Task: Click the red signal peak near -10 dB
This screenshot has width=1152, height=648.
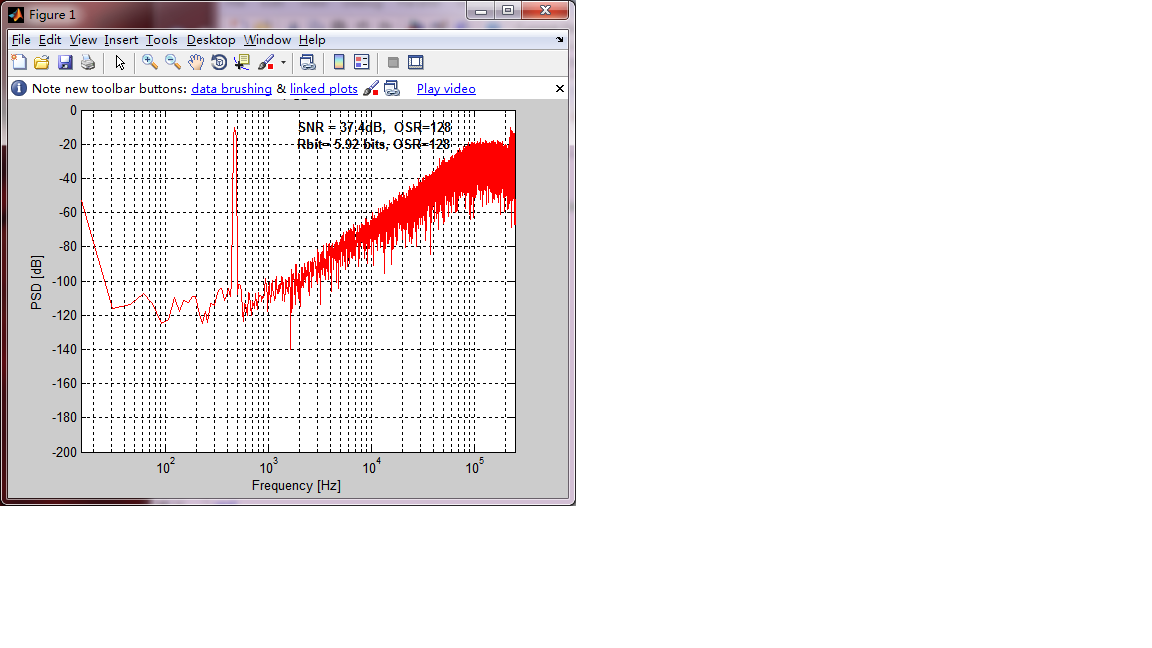Action: click(x=235, y=131)
